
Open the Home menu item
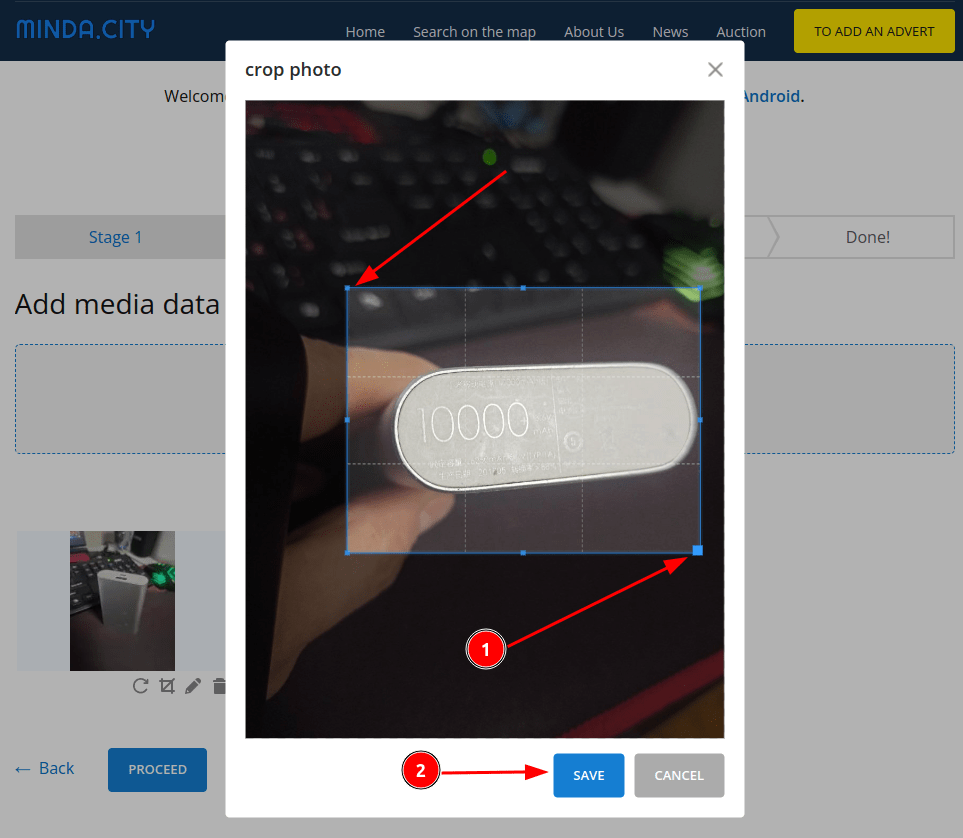tap(365, 32)
